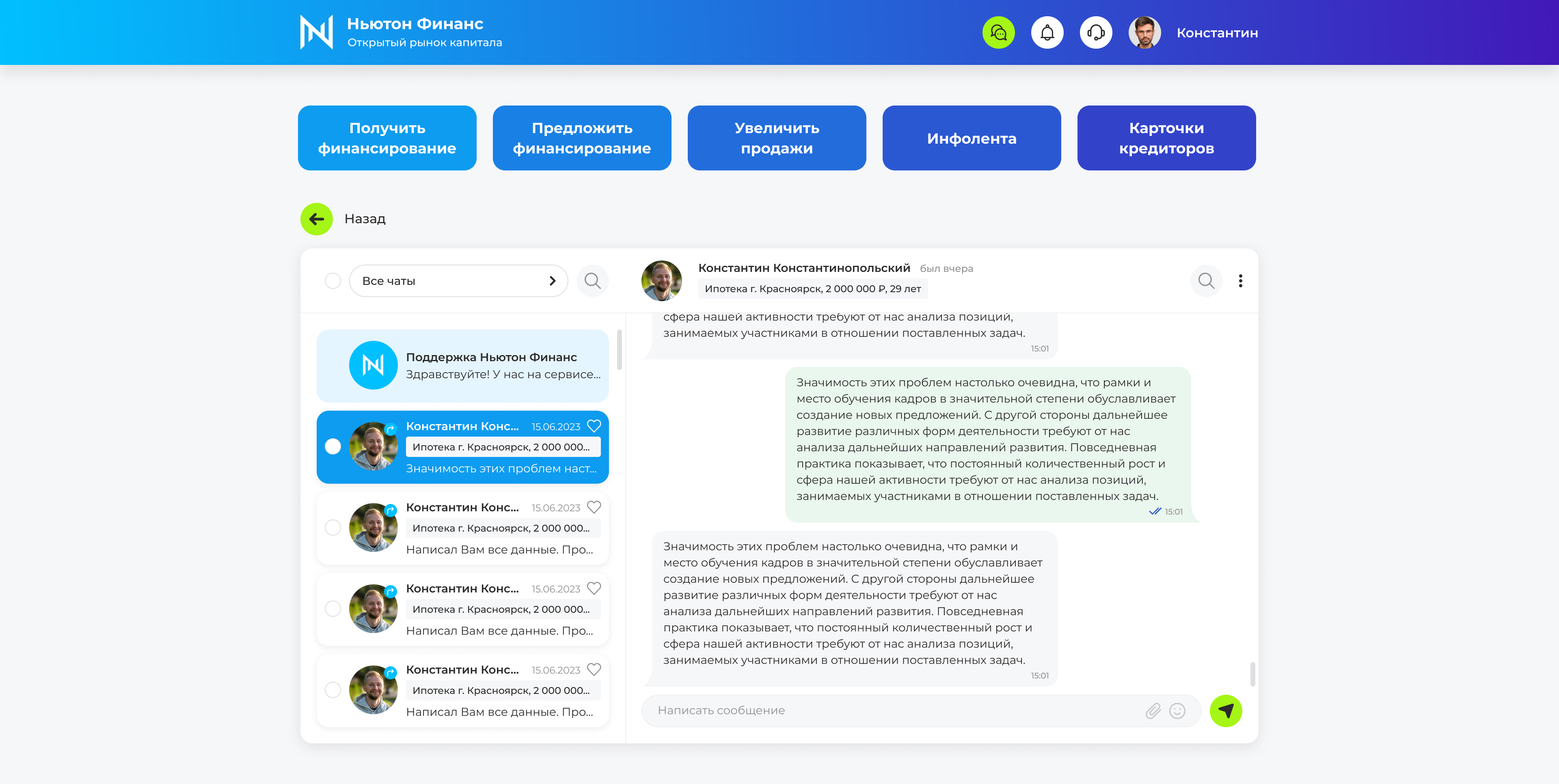Viewport: 1559px width, 784px height.
Task: Open Поддержка Ньютон Финанс chat
Action: pos(462,366)
